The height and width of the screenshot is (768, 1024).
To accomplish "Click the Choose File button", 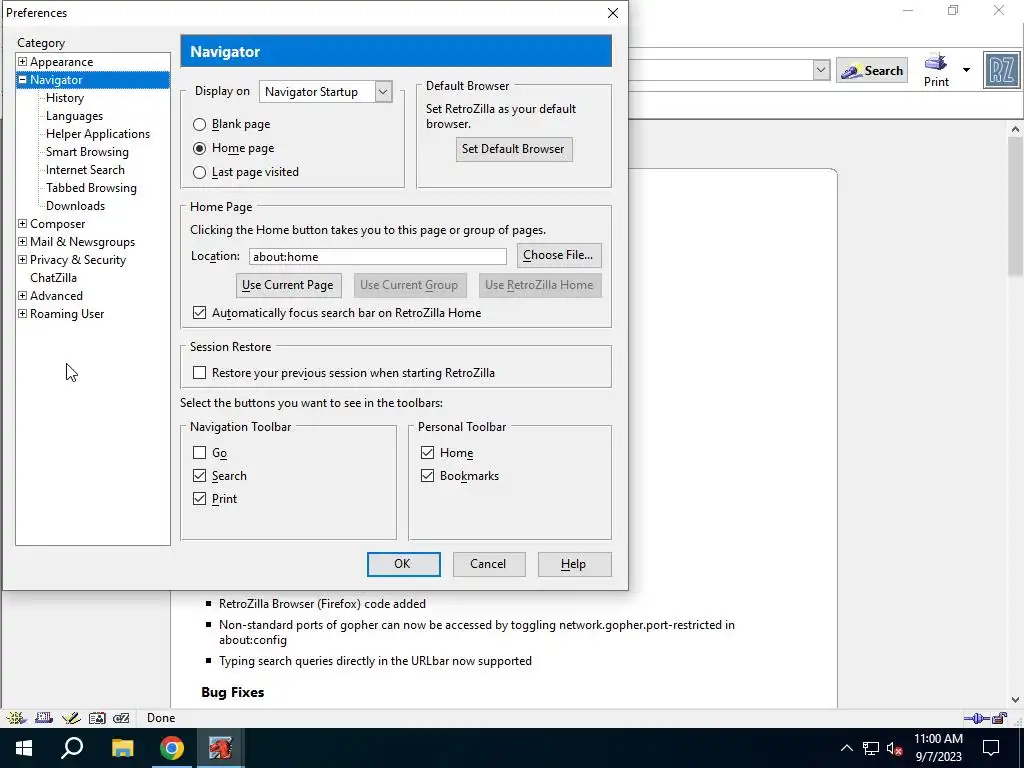I will point(558,255).
